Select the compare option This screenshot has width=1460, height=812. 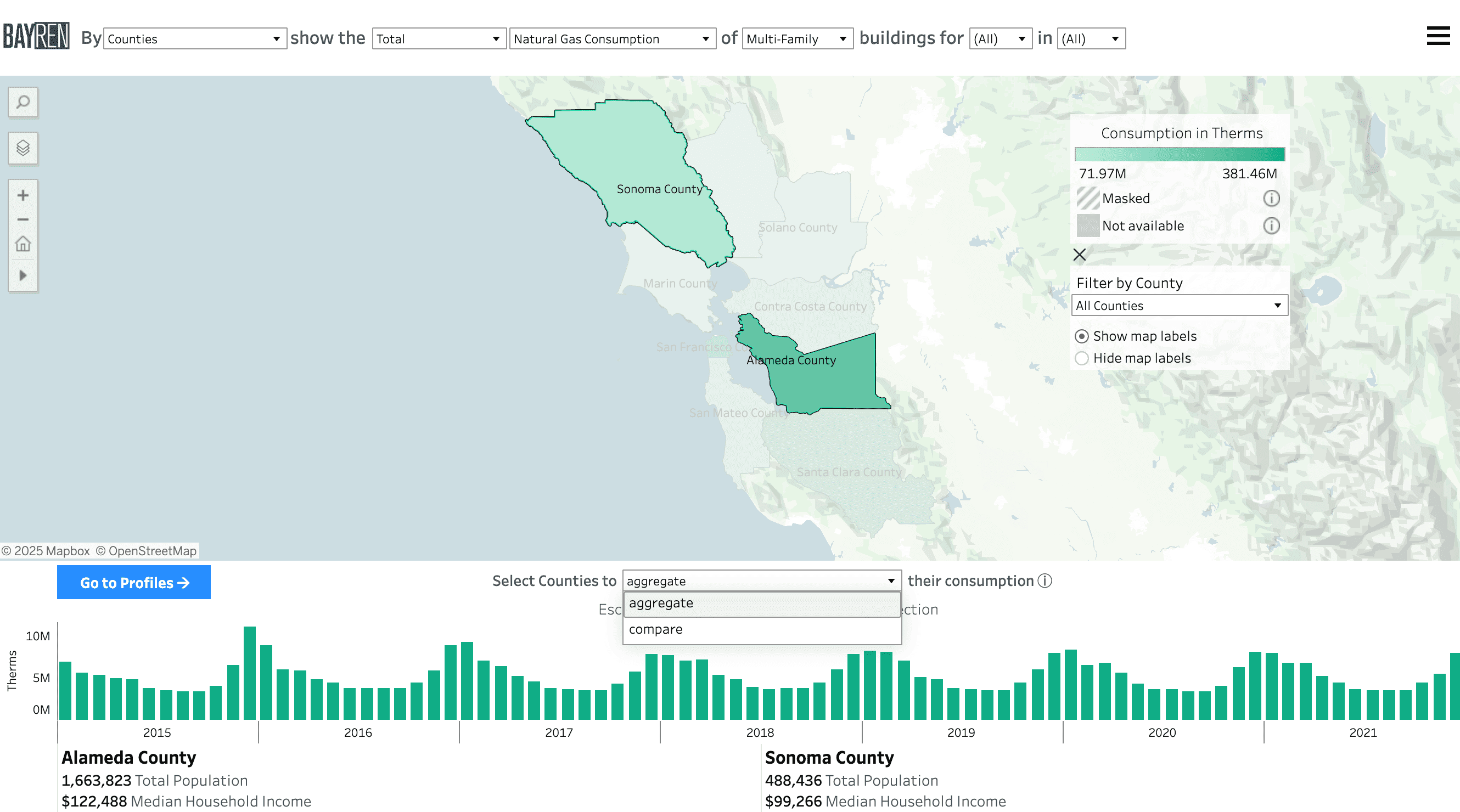(762, 629)
